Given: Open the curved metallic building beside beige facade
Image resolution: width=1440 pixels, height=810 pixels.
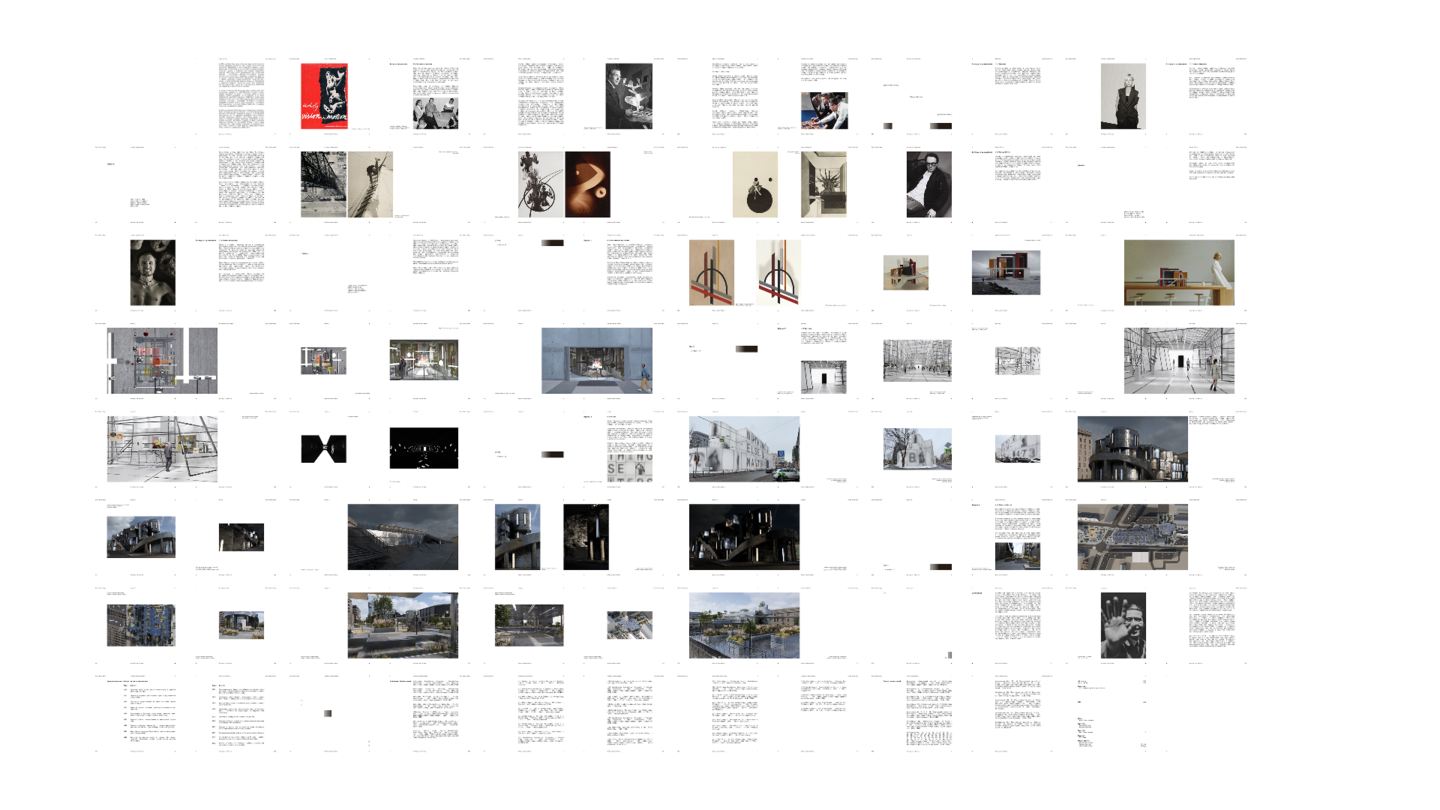Looking at the screenshot, I should tap(1132, 449).
